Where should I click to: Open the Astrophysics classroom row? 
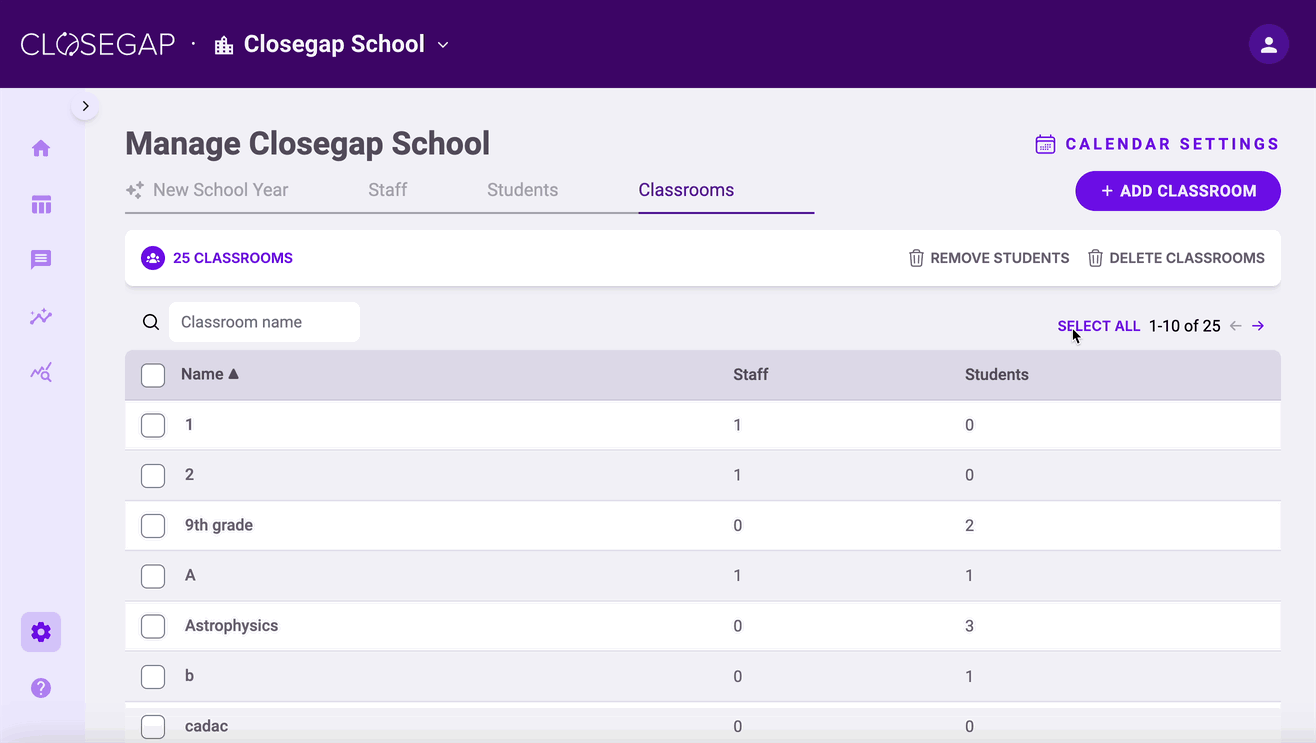pyautogui.click(x=703, y=626)
